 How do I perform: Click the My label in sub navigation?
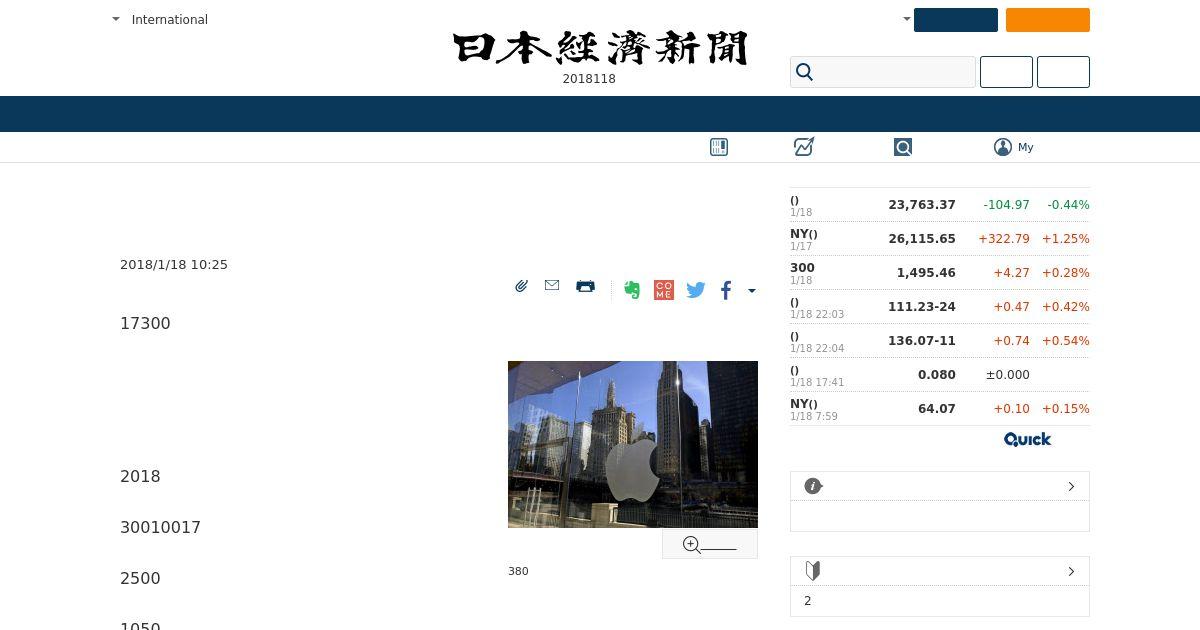click(1026, 147)
